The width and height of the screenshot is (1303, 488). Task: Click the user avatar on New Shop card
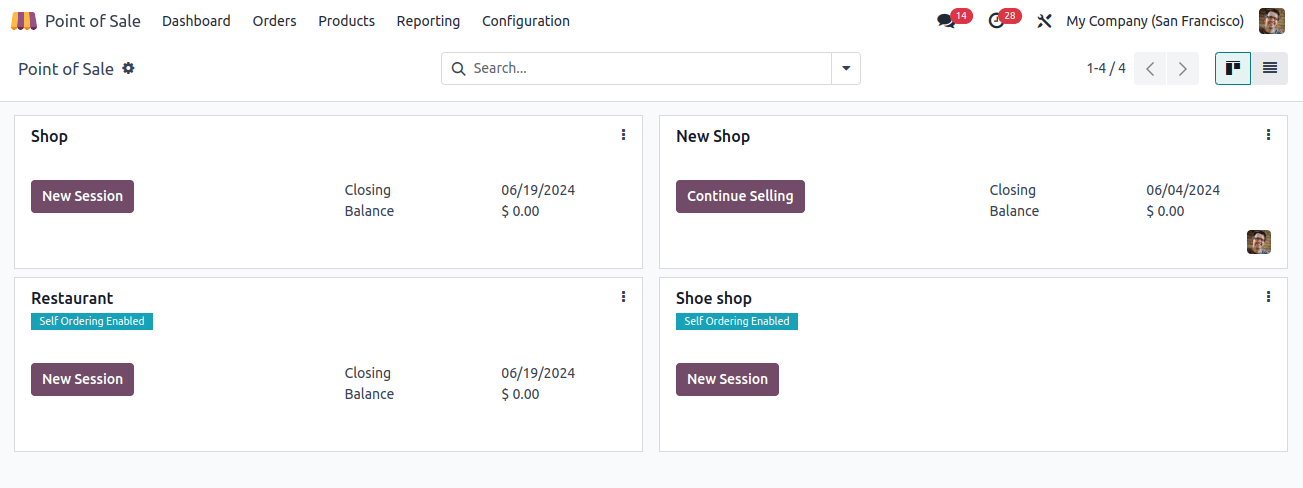(x=1259, y=242)
